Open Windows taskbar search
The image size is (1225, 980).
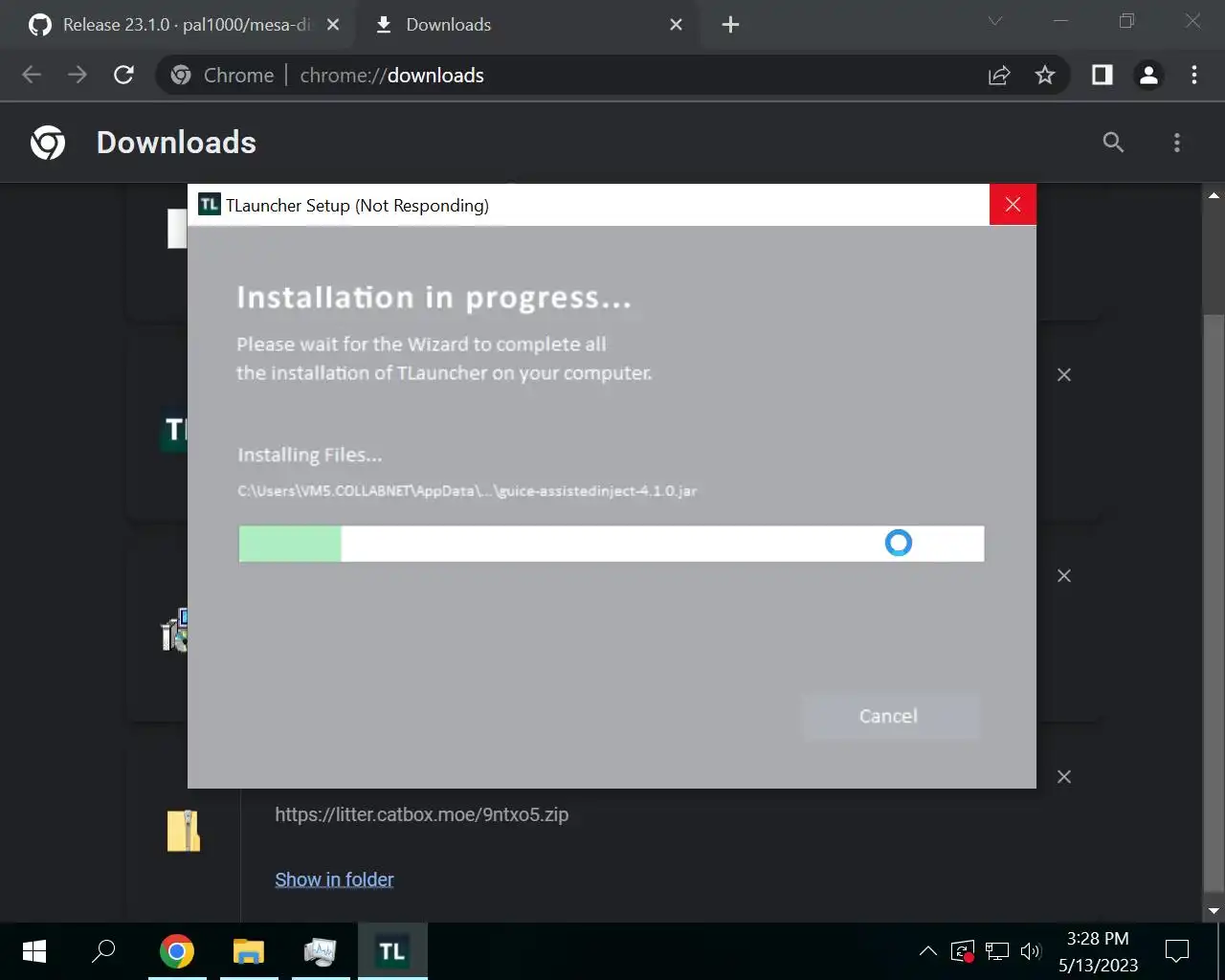[x=103, y=951]
